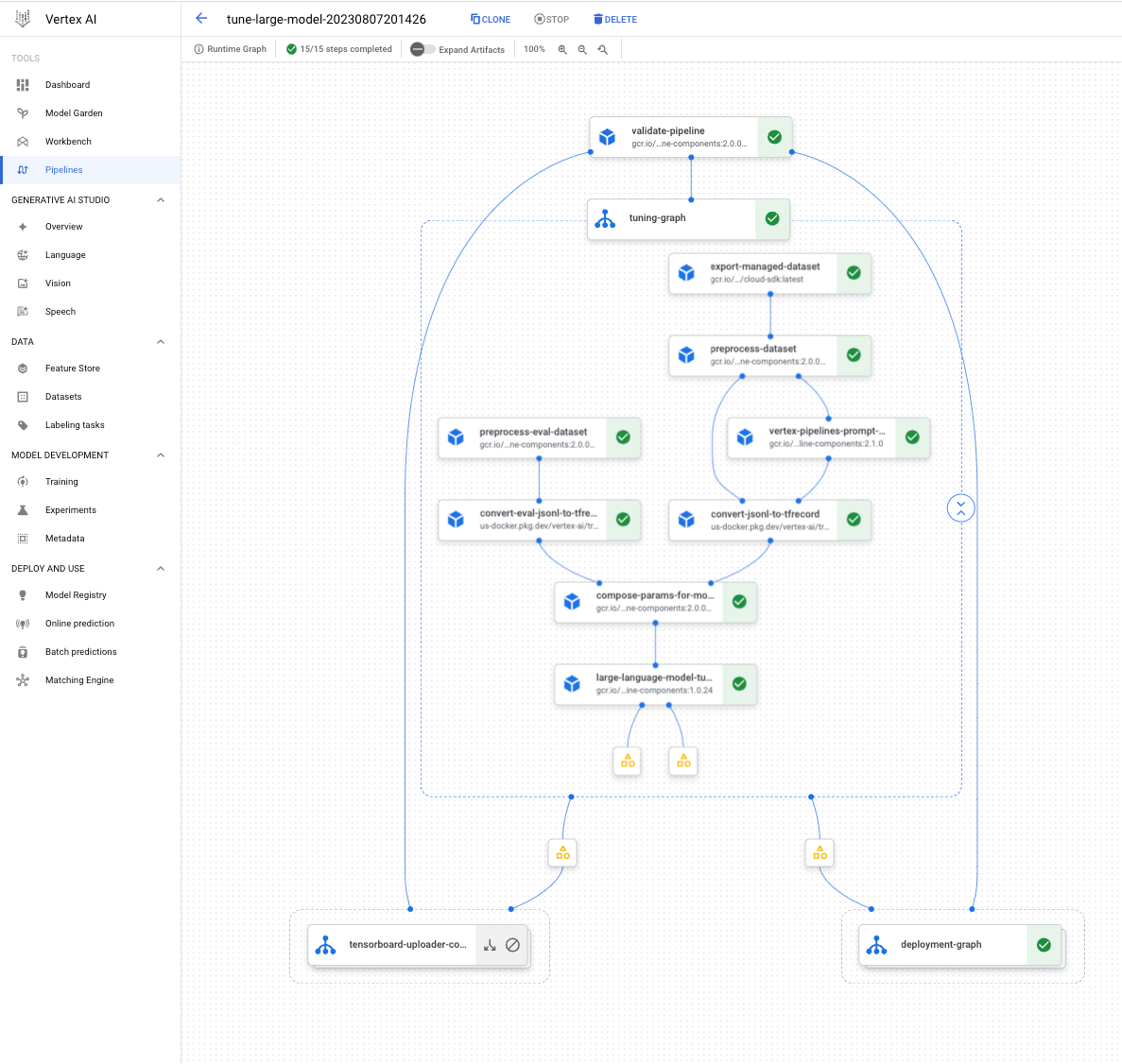Select the tuning-graph node
This screenshot has height=1064, width=1122.
pos(688,219)
